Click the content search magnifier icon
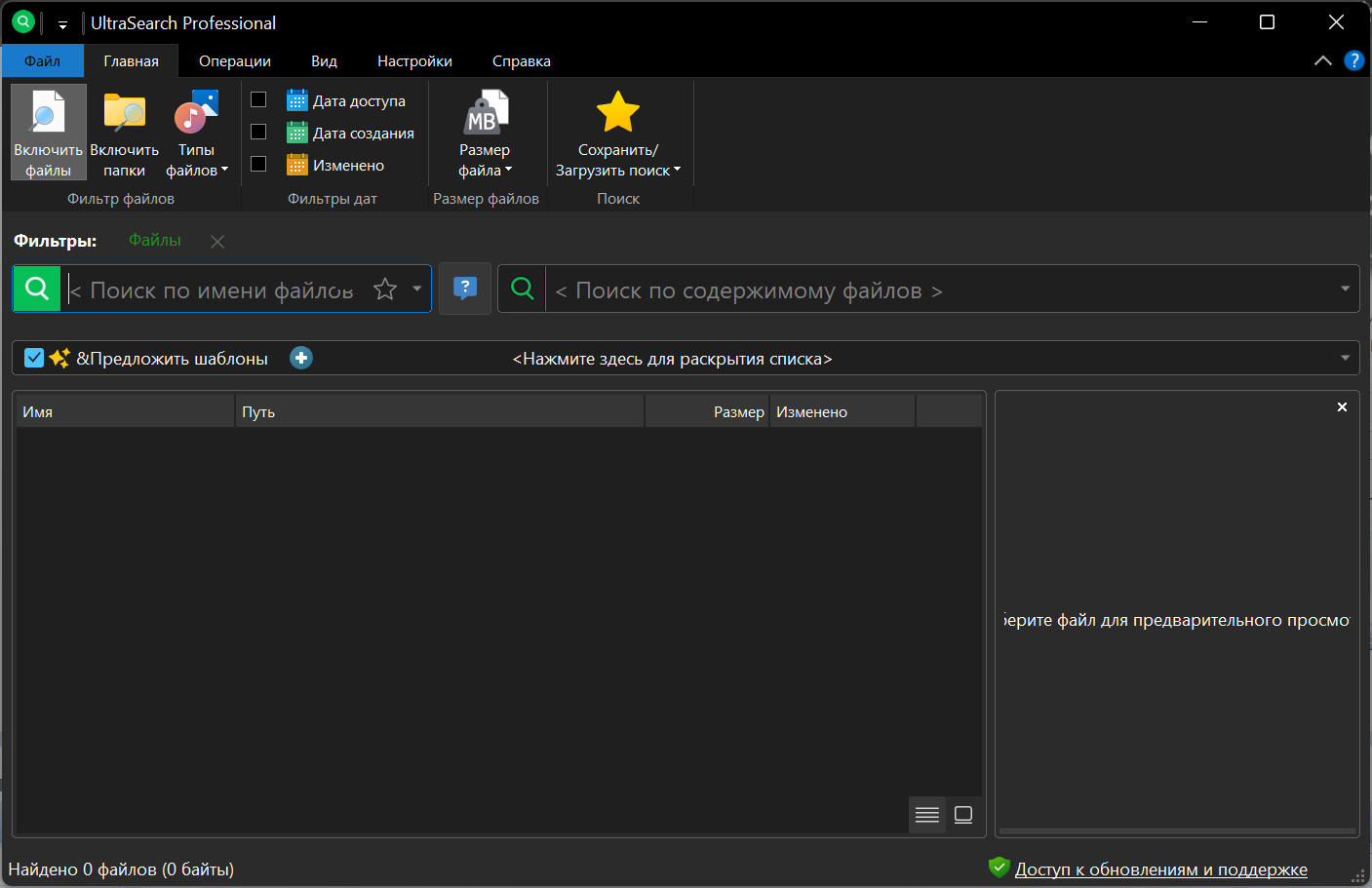The image size is (1372, 888). (x=523, y=289)
